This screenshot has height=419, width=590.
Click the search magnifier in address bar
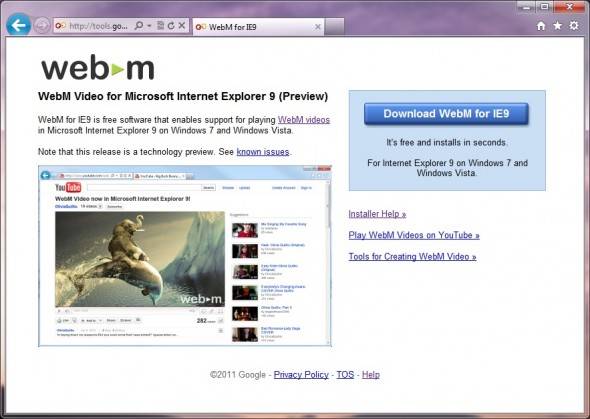tap(139, 26)
